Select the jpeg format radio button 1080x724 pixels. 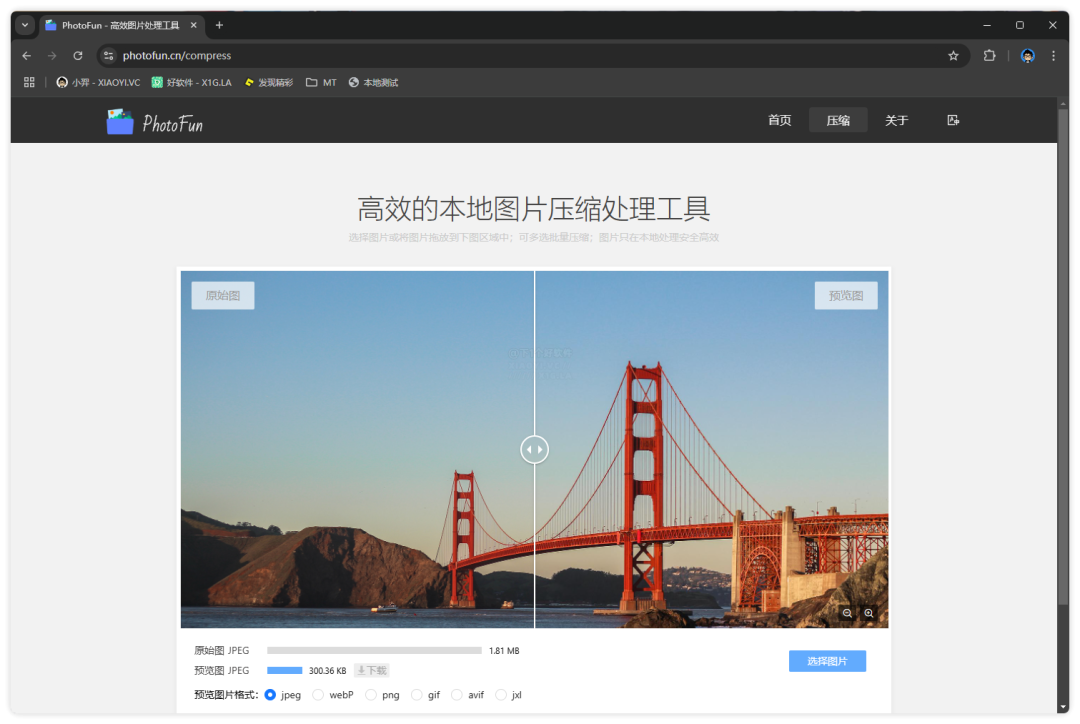pyautogui.click(x=270, y=695)
